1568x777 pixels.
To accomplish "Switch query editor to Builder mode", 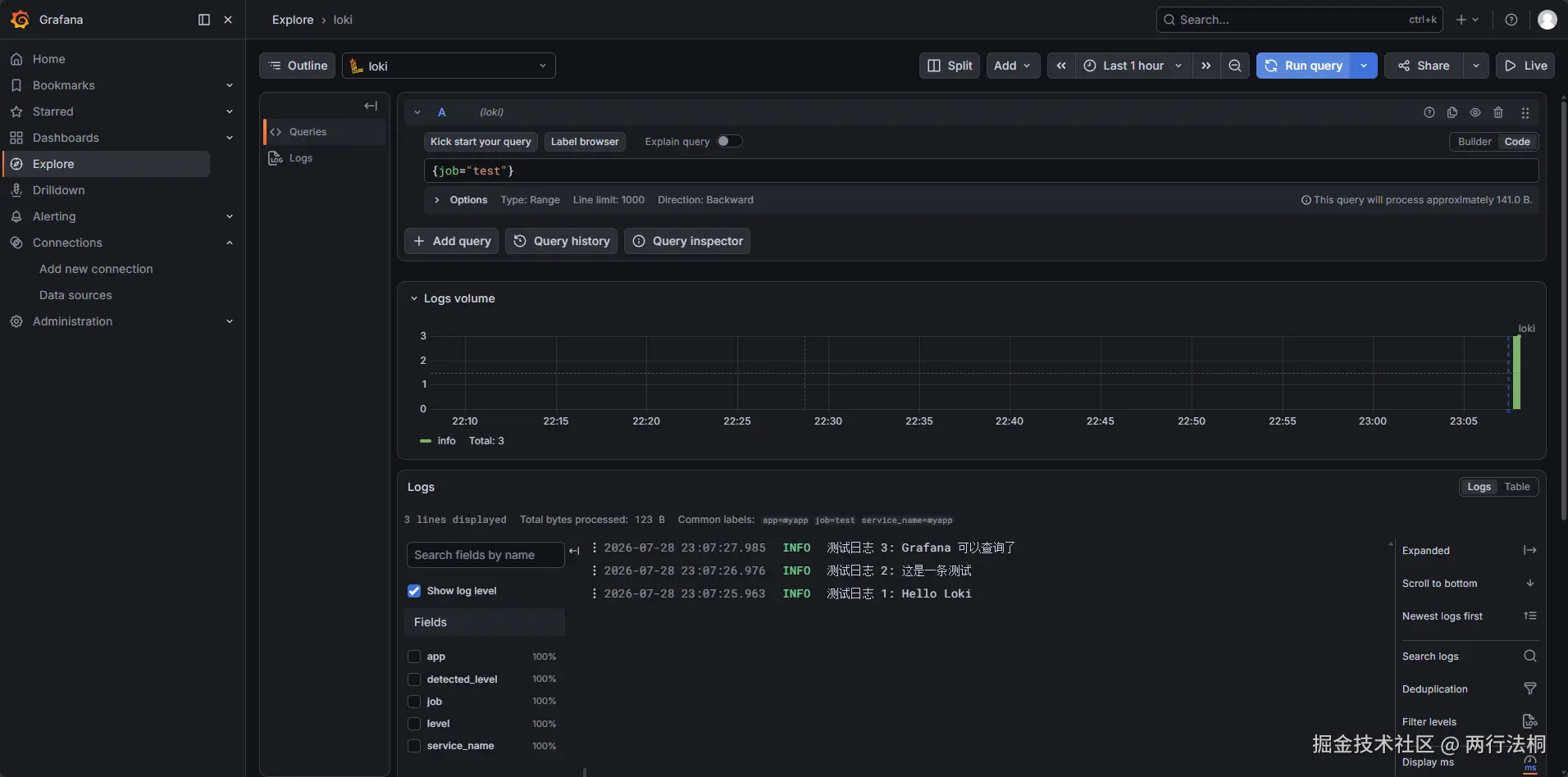I will coord(1474,142).
